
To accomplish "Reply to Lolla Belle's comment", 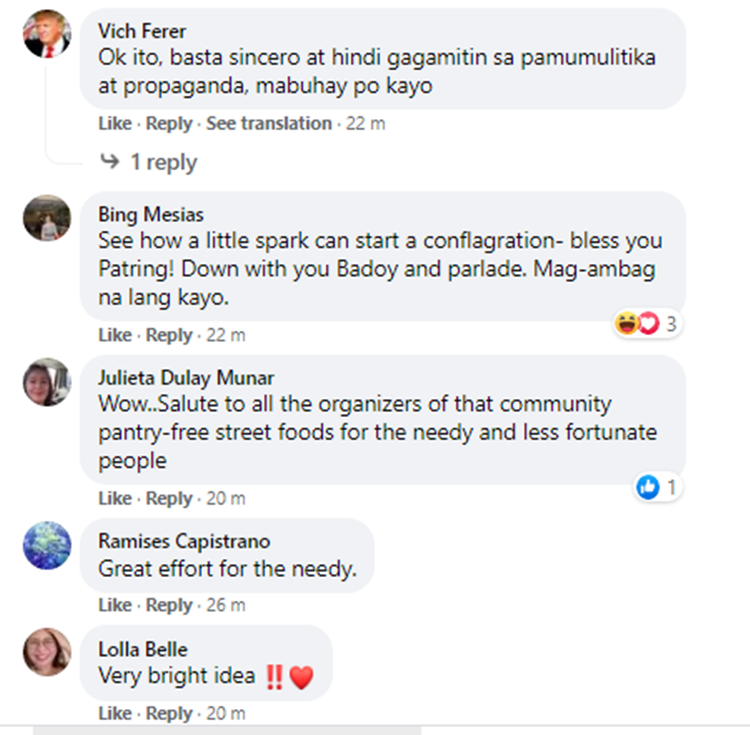I will [x=169, y=713].
